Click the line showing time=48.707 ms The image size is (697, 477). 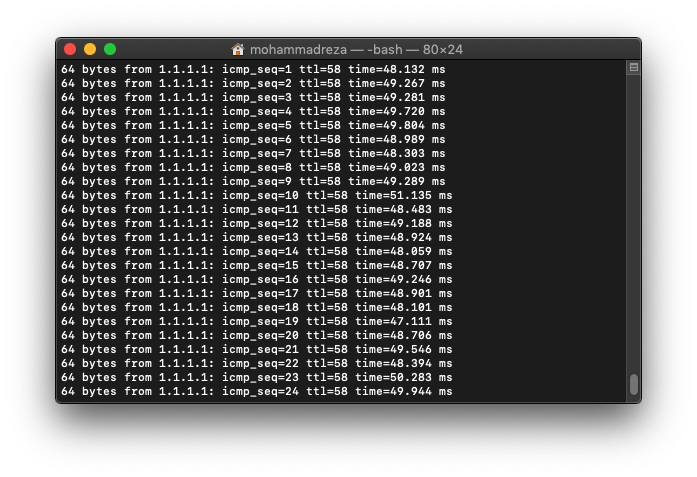coord(257,265)
